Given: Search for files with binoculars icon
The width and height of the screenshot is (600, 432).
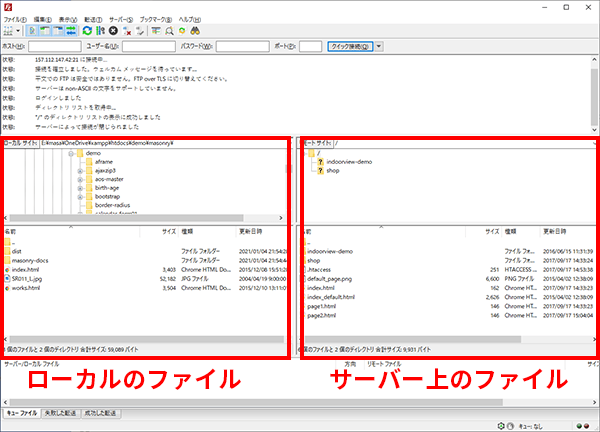Looking at the screenshot, I should pos(195,31).
